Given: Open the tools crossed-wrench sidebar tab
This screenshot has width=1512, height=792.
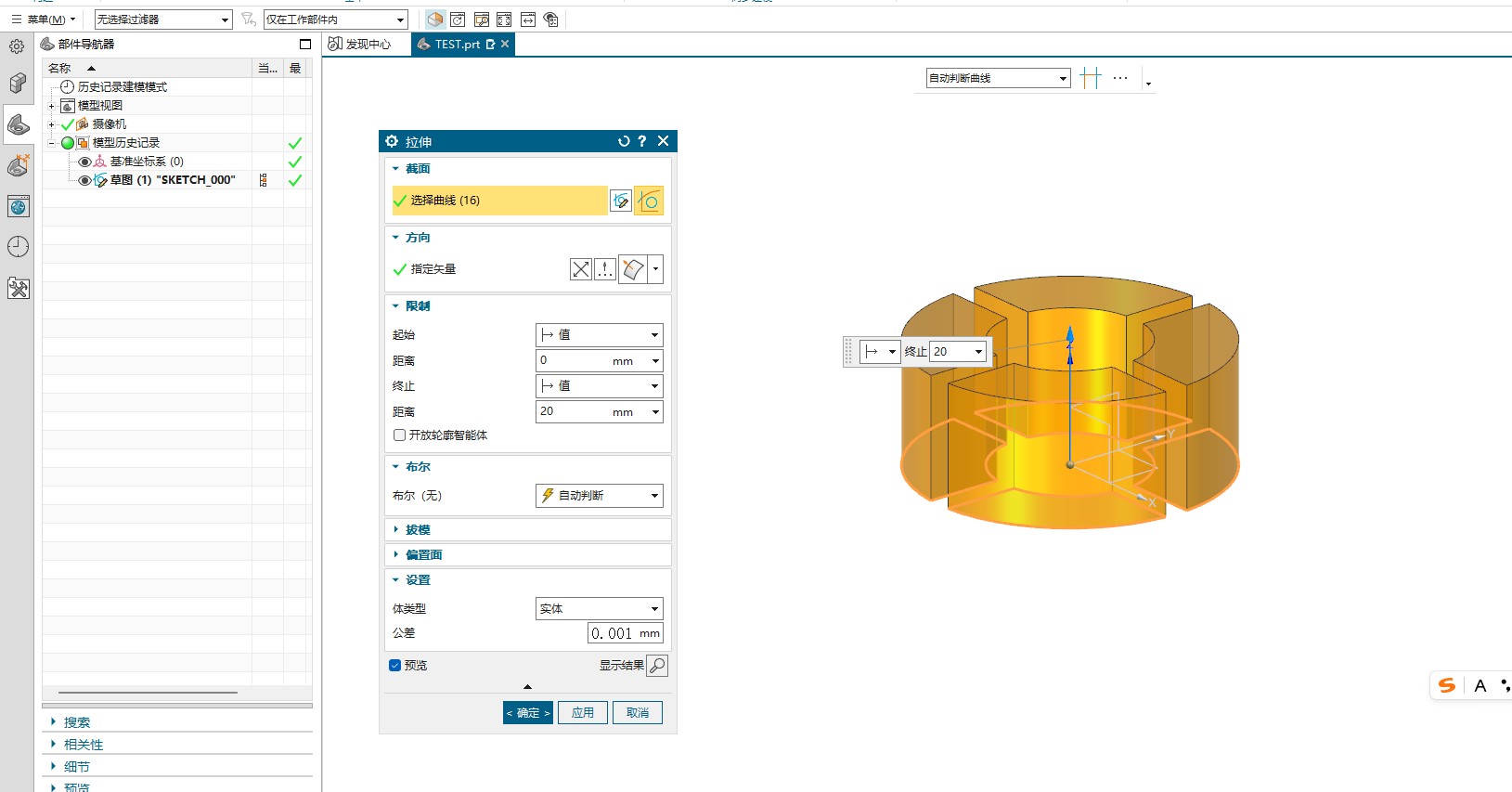Looking at the screenshot, I should pos(18,288).
